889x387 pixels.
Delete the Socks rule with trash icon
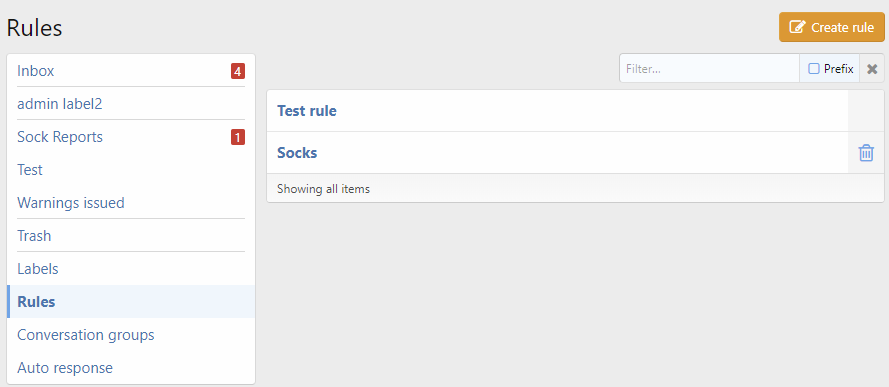(866, 152)
